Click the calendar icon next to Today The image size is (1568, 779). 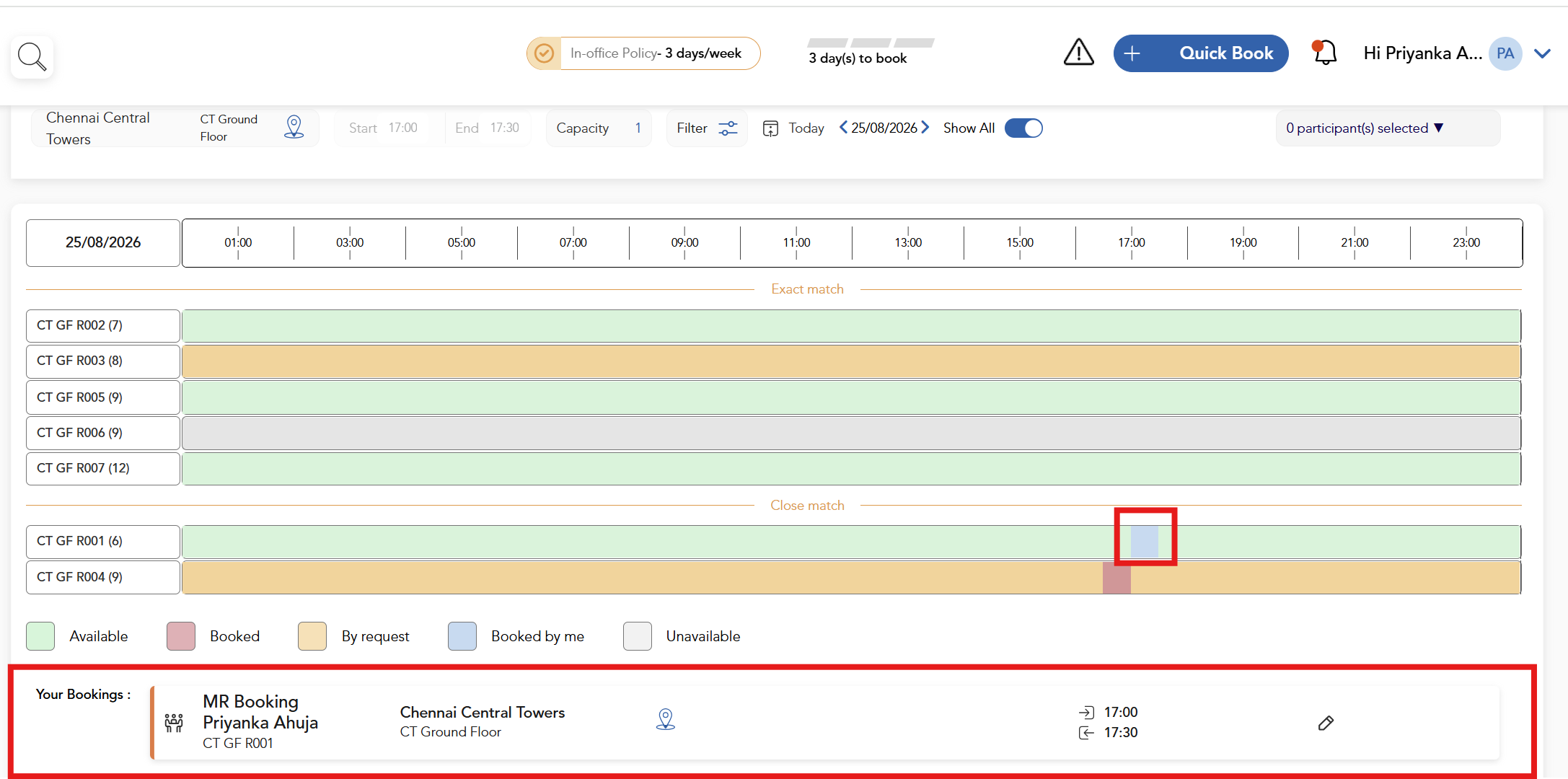pyautogui.click(x=770, y=128)
